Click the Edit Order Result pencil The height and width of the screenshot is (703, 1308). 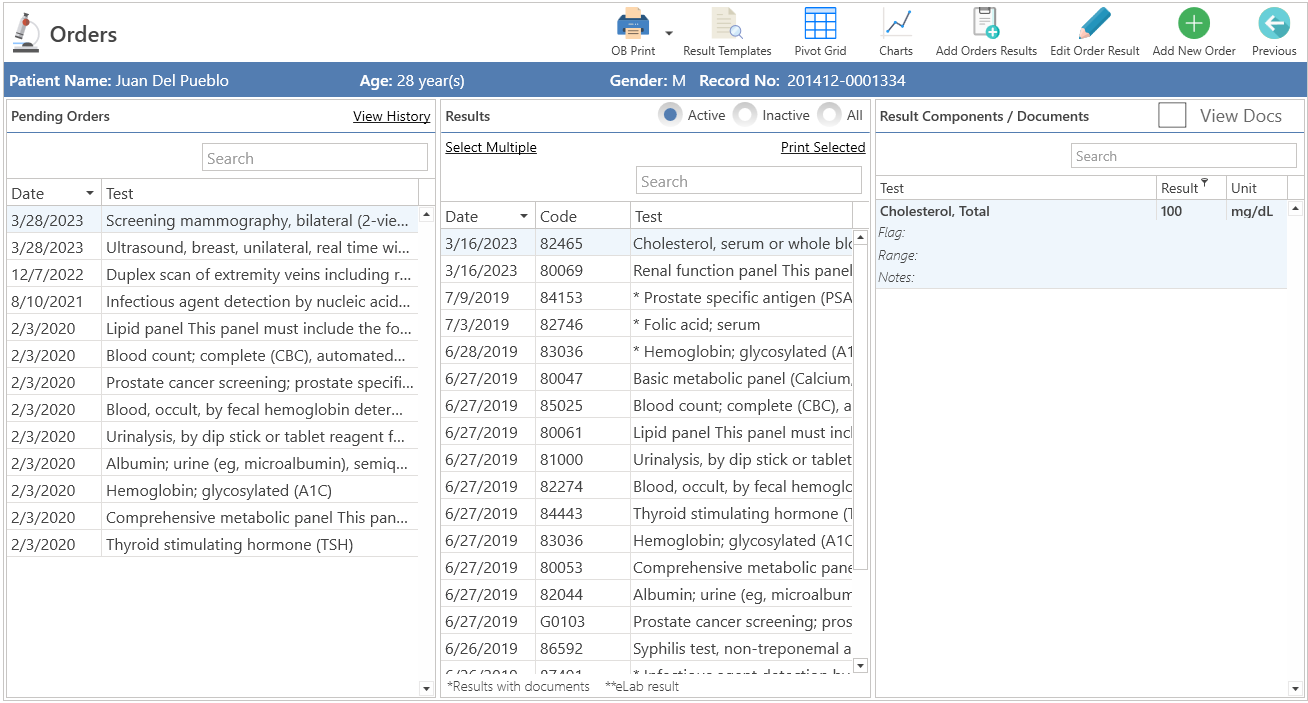(1095, 23)
